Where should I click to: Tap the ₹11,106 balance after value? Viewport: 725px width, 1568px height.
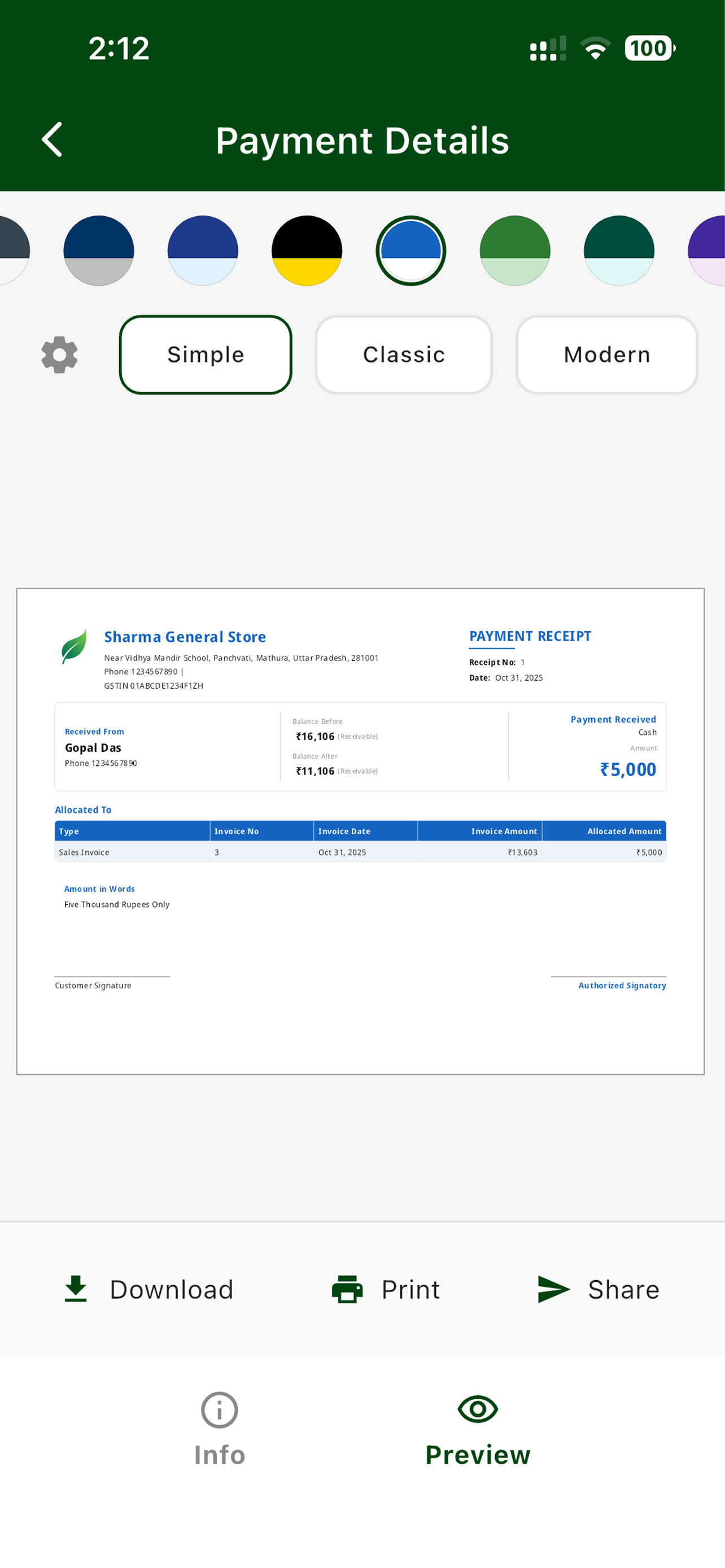coord(315,771)
